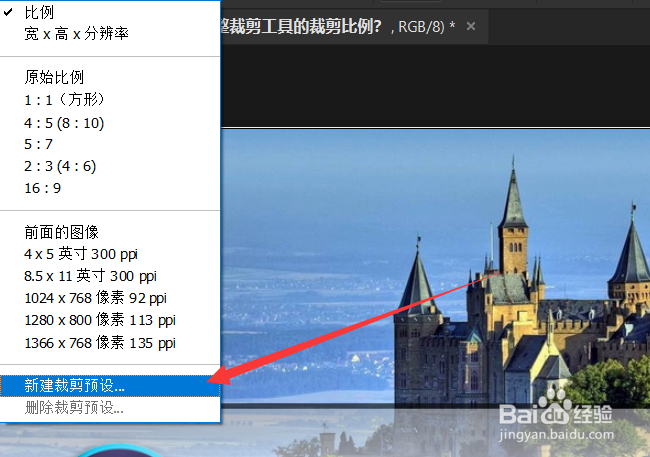The height and width of the screenshot is (457, 650).
Task: Choose the 4:5 (8:10) ratio
Action: (x=110, y=123)
